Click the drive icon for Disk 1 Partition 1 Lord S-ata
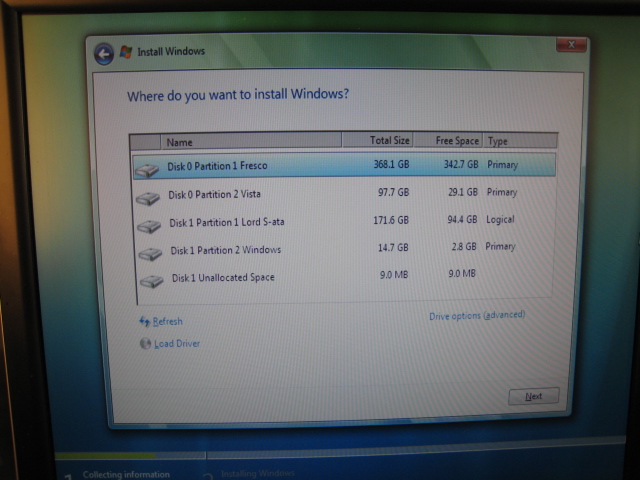640x480 pixels. [149, 226]
